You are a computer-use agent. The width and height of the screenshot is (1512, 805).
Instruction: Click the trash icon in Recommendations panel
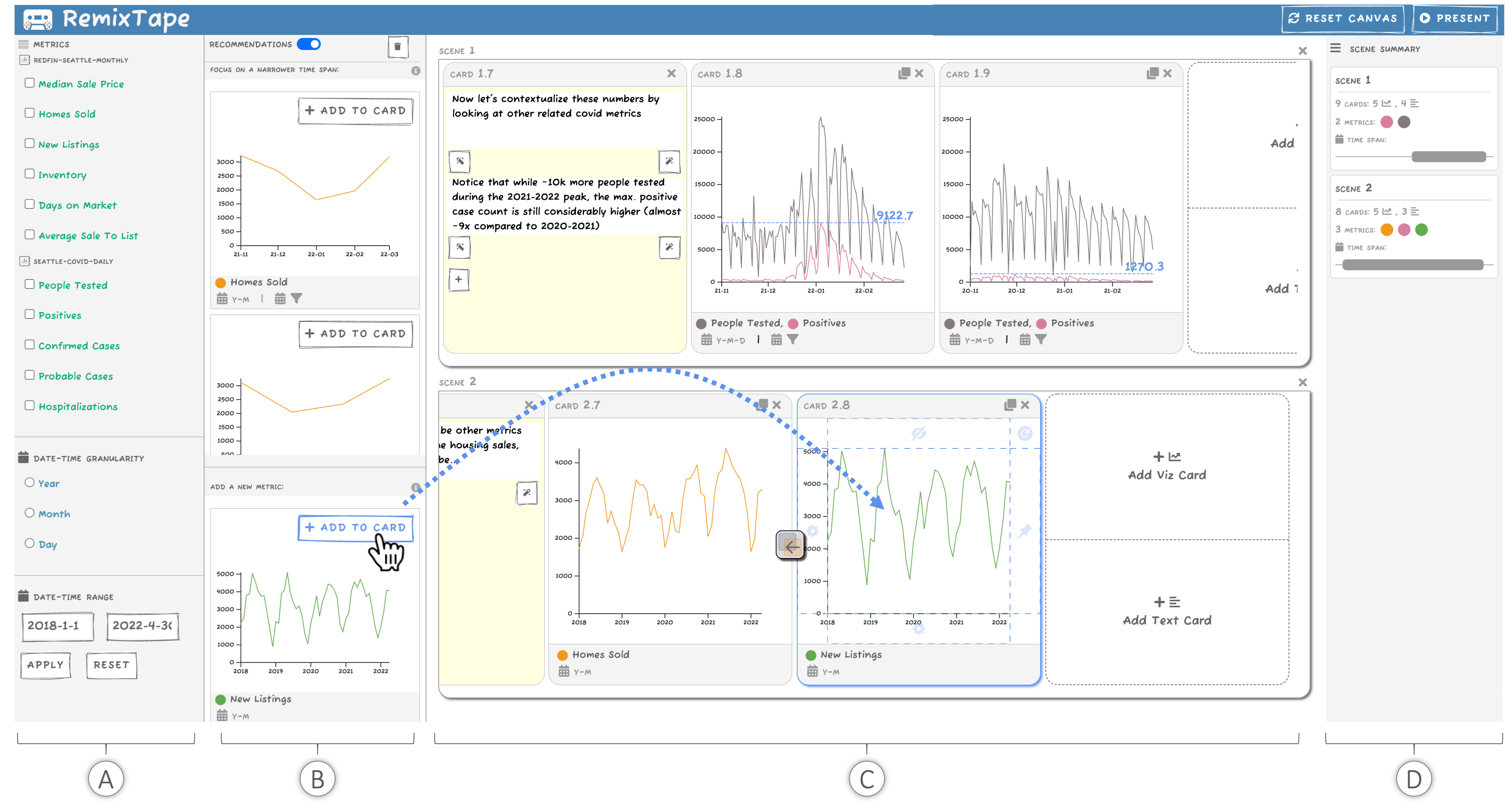[397, 47]
